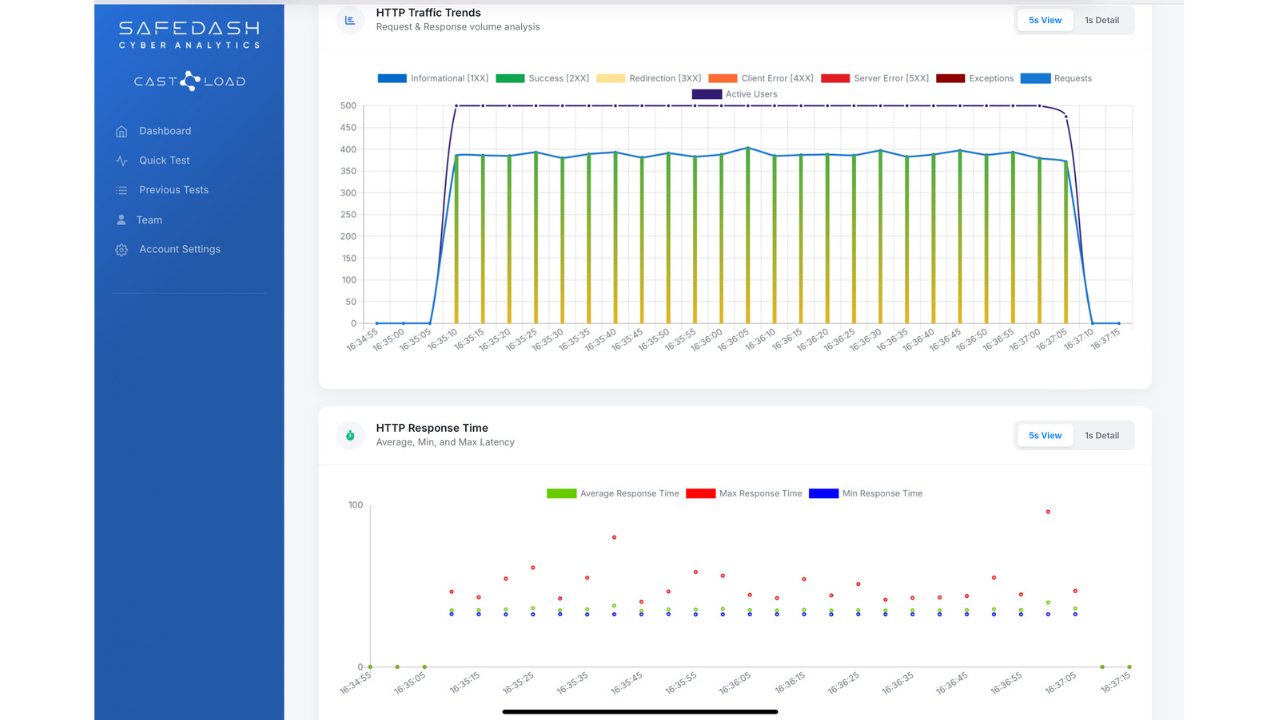Click the 500 y-axis label on traffic chart

pyautogui.click(x=348, y=105)
